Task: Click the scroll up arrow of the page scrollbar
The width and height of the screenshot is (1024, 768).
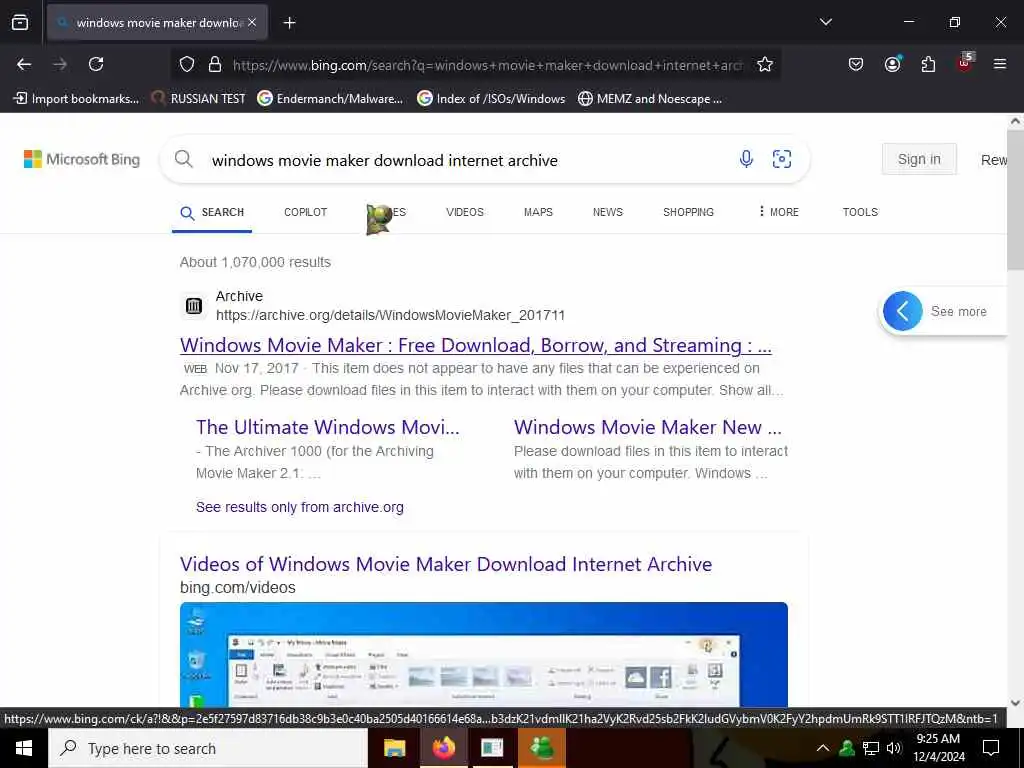Action: [x=1016, y=121]
